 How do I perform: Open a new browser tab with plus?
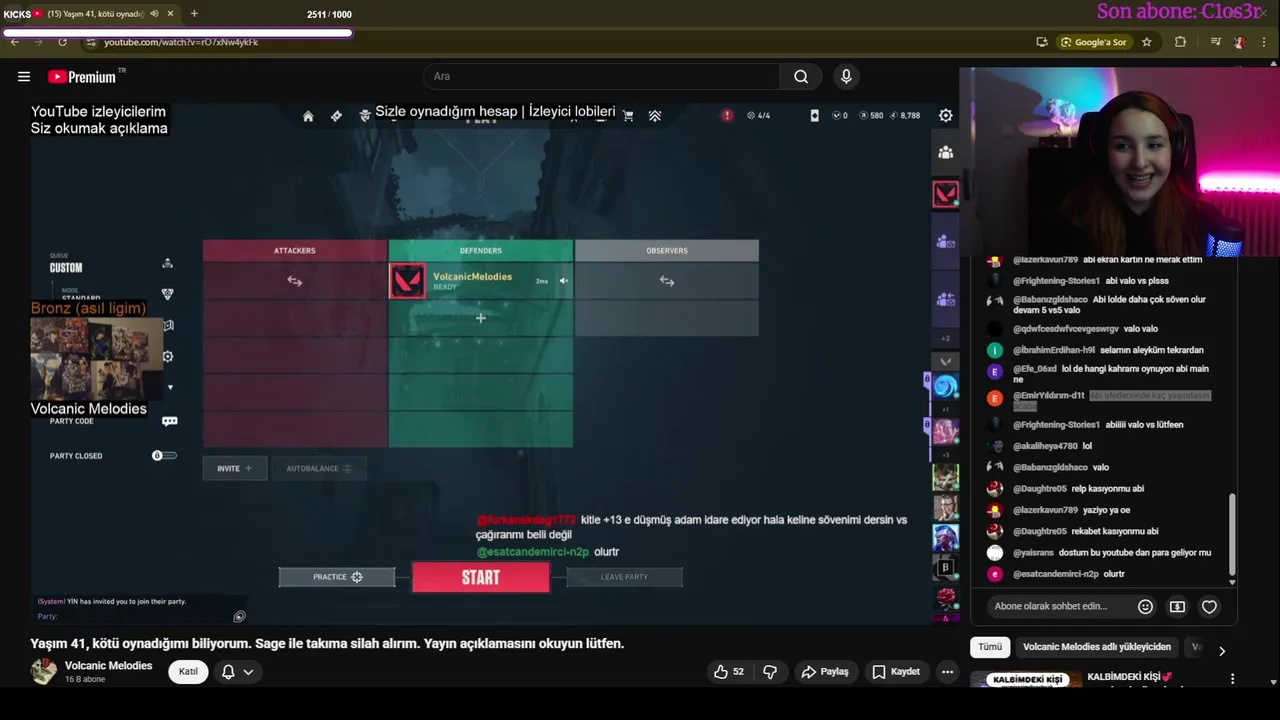point(194,14)
